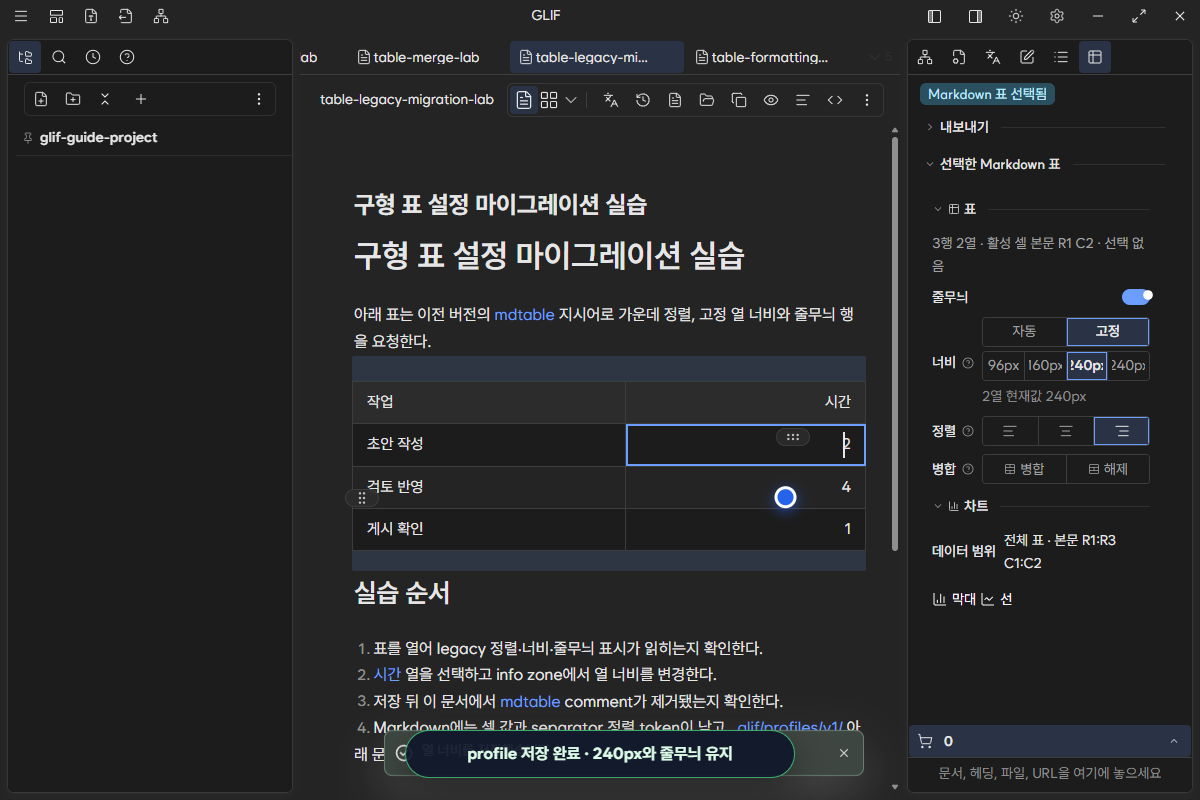The image size is (1200, 800).
Task: Open the table tab in info panel
Action: [1095, 57]
